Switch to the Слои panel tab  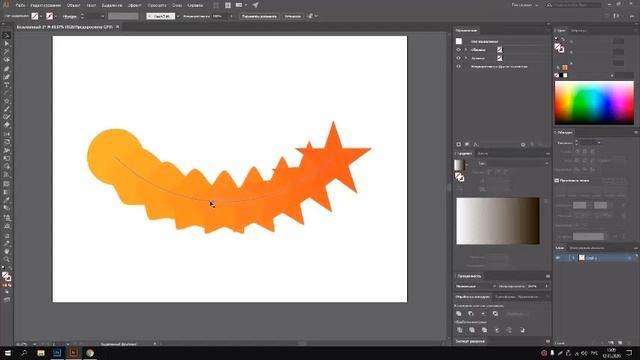click(560, 248)
